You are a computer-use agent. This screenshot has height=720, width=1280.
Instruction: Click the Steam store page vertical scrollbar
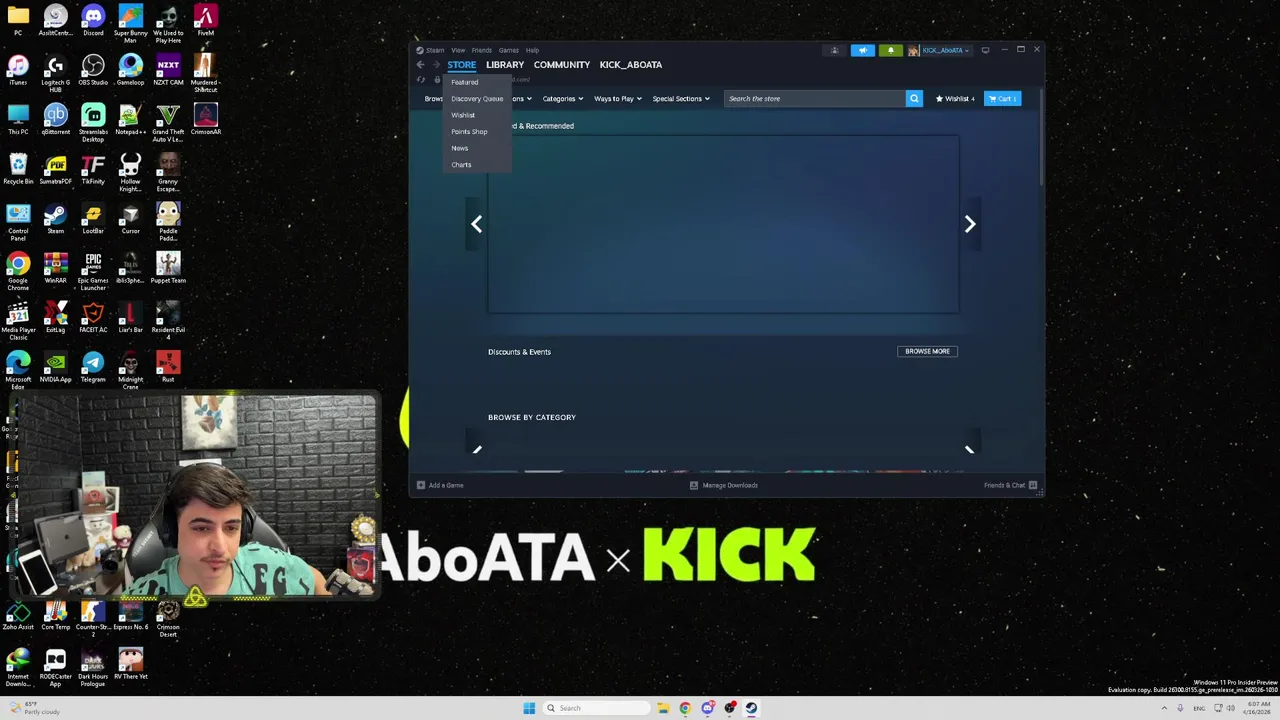pyautogui.click(x=1041, y=136)
